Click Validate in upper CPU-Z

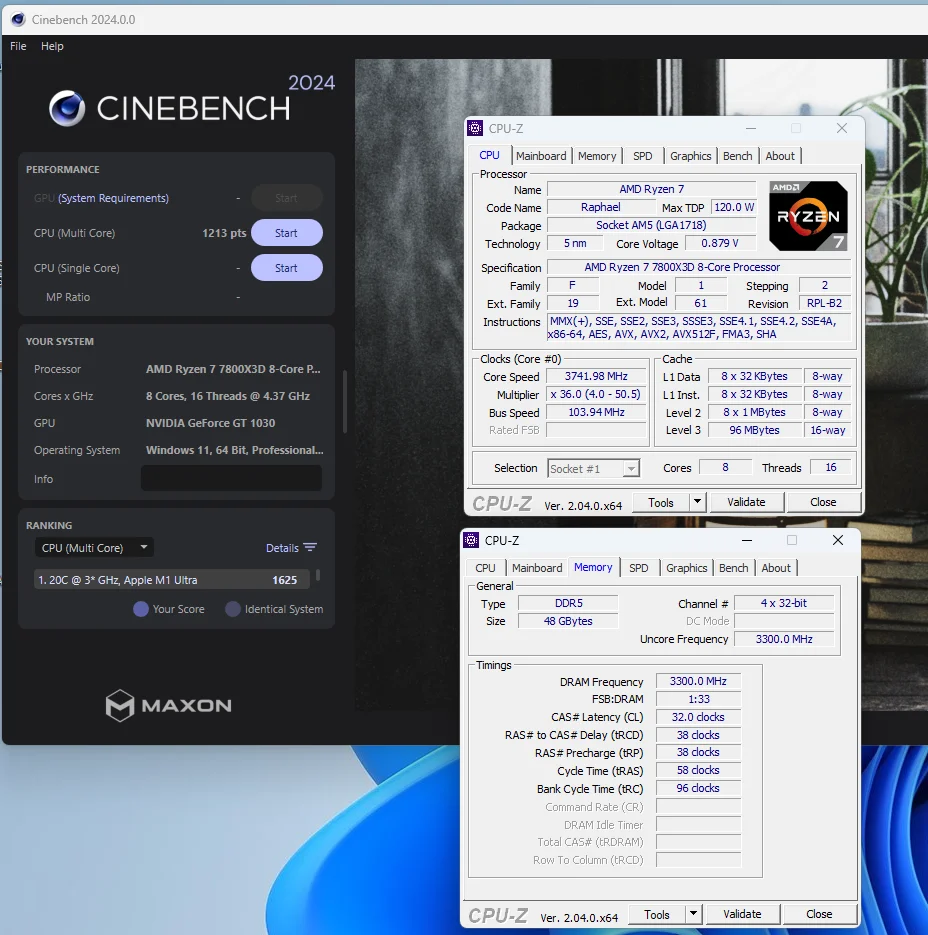(746, 502)
